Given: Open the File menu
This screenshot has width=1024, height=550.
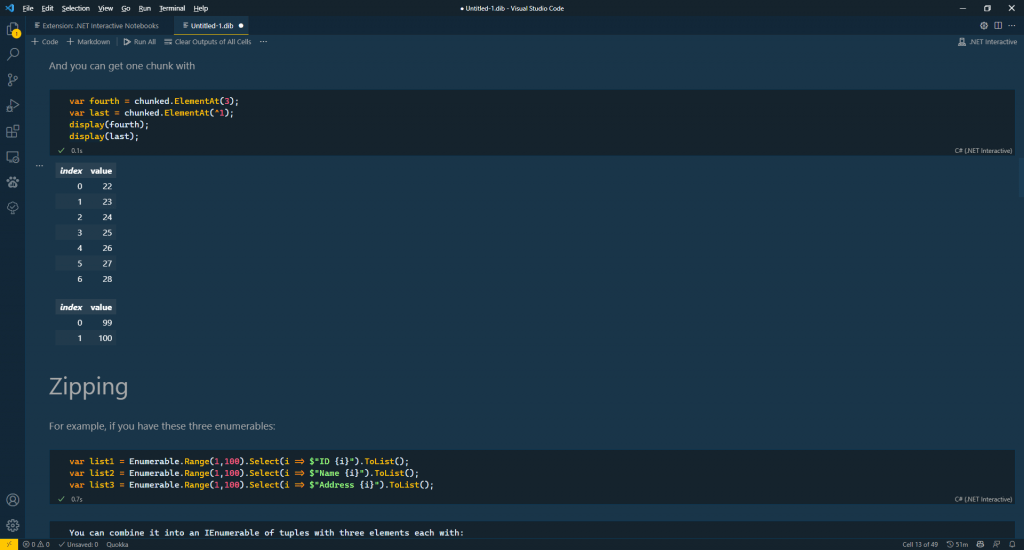Looking at the screenshot, I should pyautogui.click(x=27, y=8).
